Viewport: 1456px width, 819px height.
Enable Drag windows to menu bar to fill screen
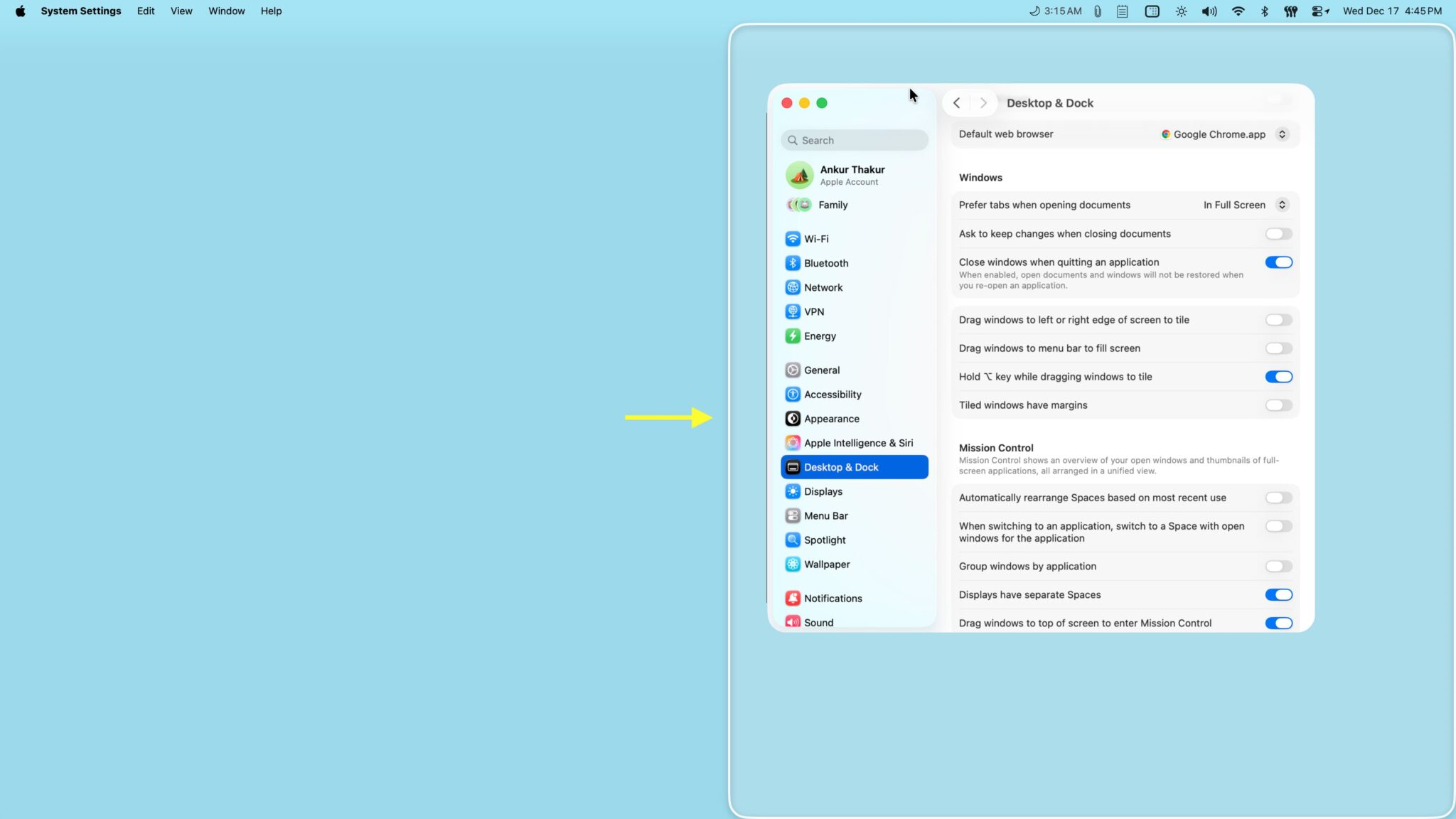point(1278,348)
